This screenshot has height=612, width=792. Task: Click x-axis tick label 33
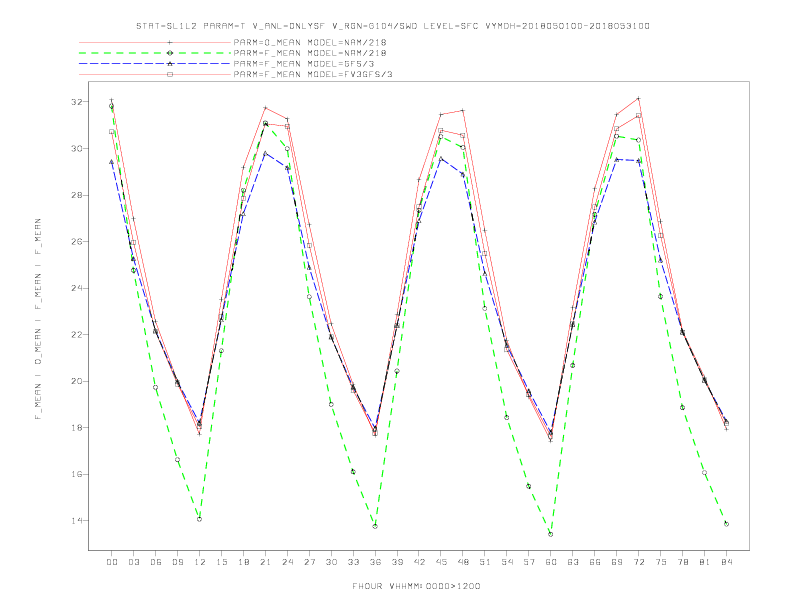[x=353, y=562]
